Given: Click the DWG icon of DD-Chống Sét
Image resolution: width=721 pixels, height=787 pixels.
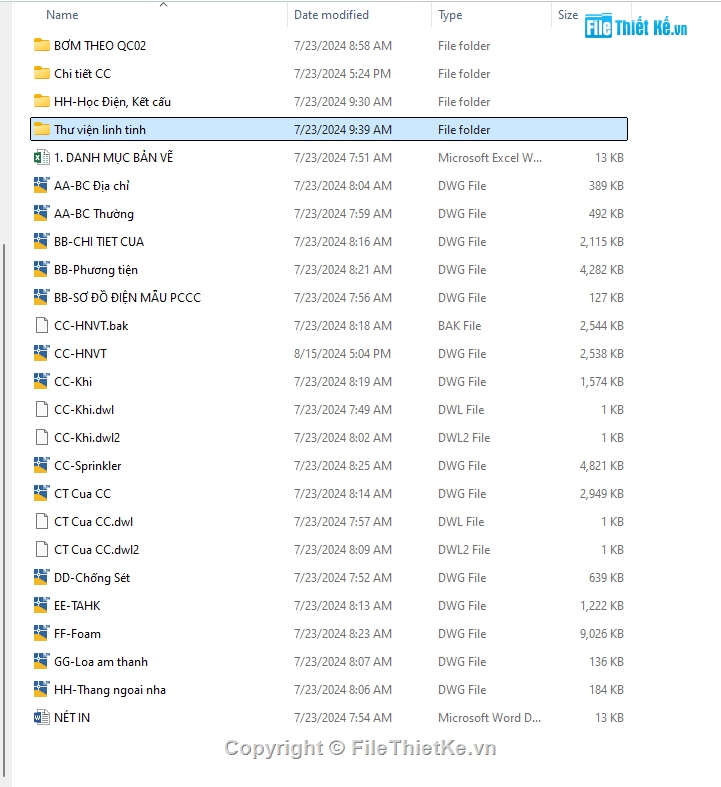Looking at the screenshot, I should [42, 577].
